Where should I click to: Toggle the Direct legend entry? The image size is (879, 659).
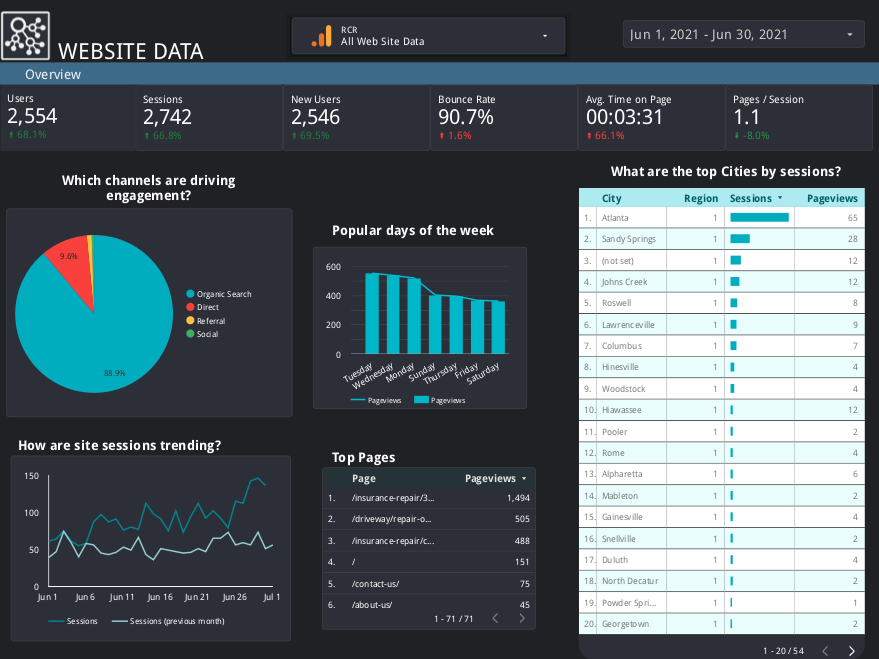(x=202, y=307)
